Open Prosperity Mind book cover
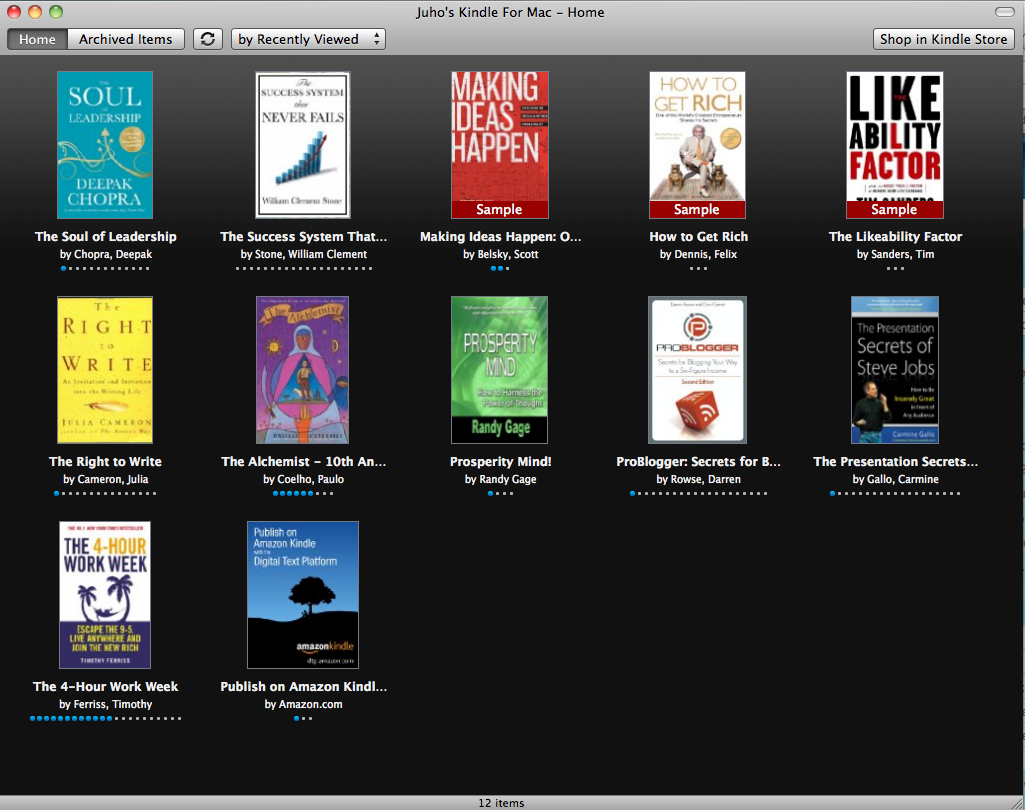 coord(499,369)
